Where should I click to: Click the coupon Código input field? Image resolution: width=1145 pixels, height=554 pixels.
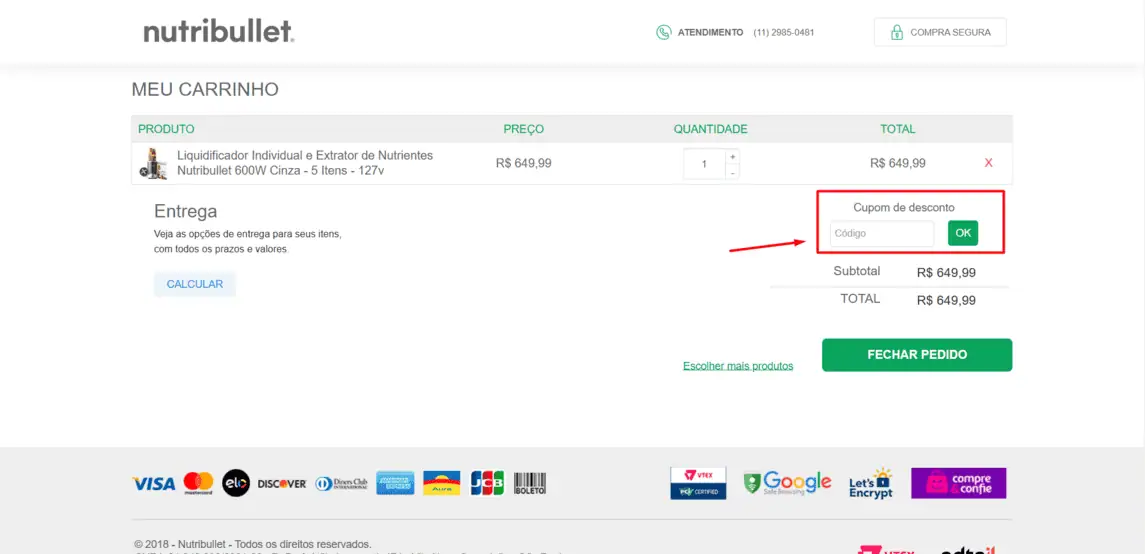pos(882,234)
